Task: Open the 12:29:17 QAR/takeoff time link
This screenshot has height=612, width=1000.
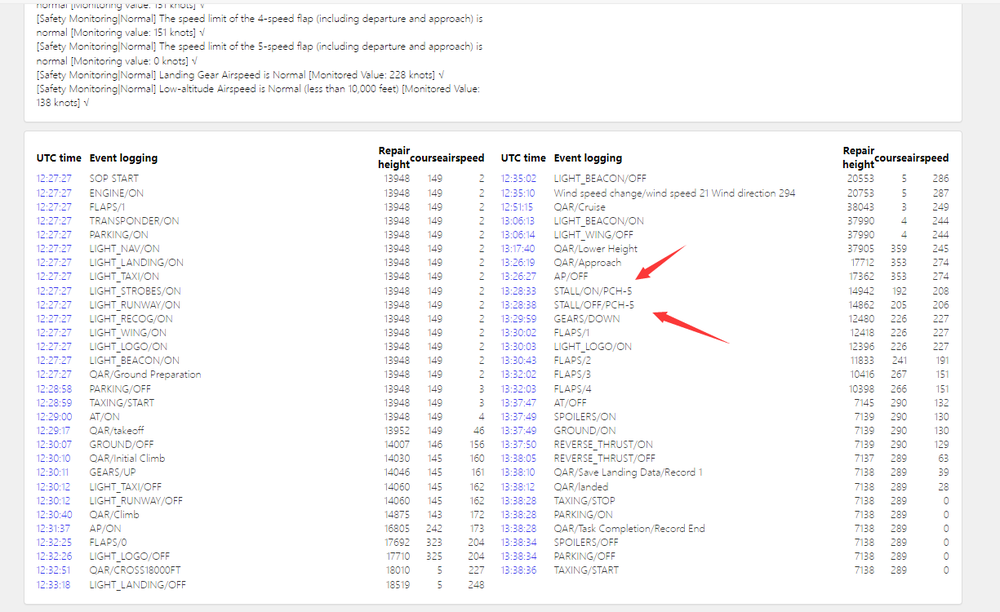Action: pyautogui.click(x=54, y=430)
